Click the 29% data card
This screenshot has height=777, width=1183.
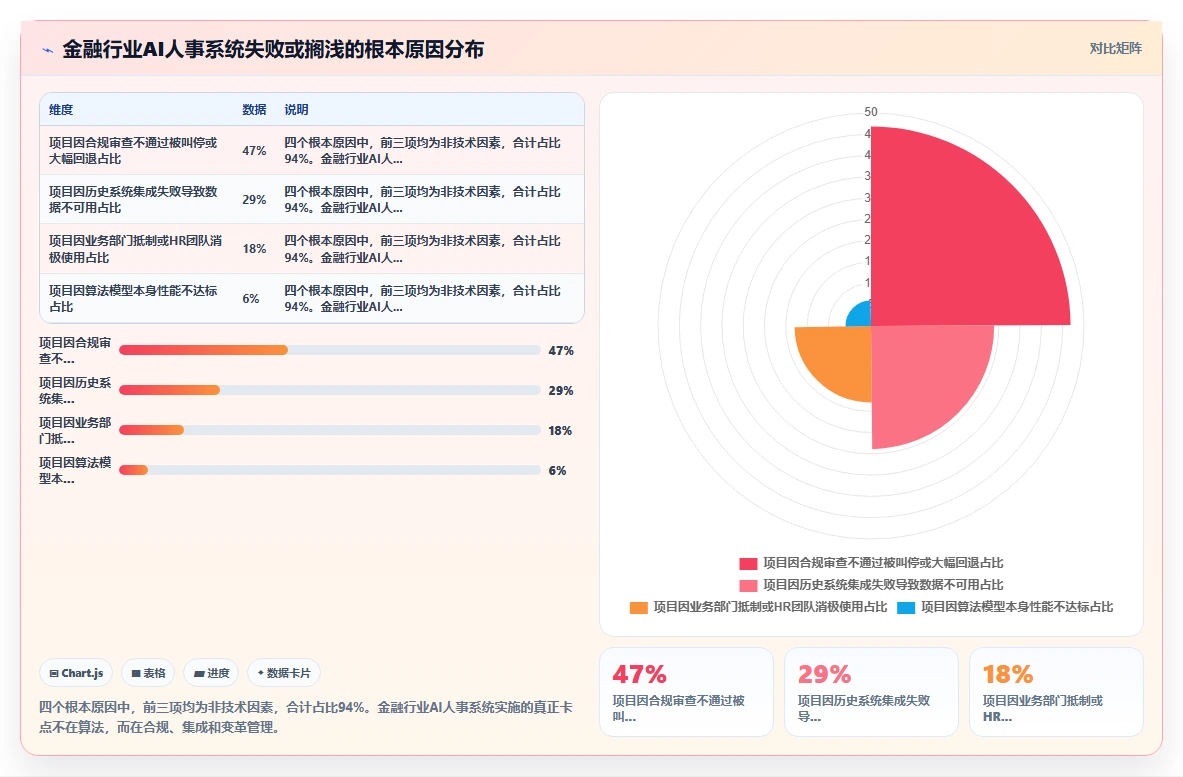[871, 692]
